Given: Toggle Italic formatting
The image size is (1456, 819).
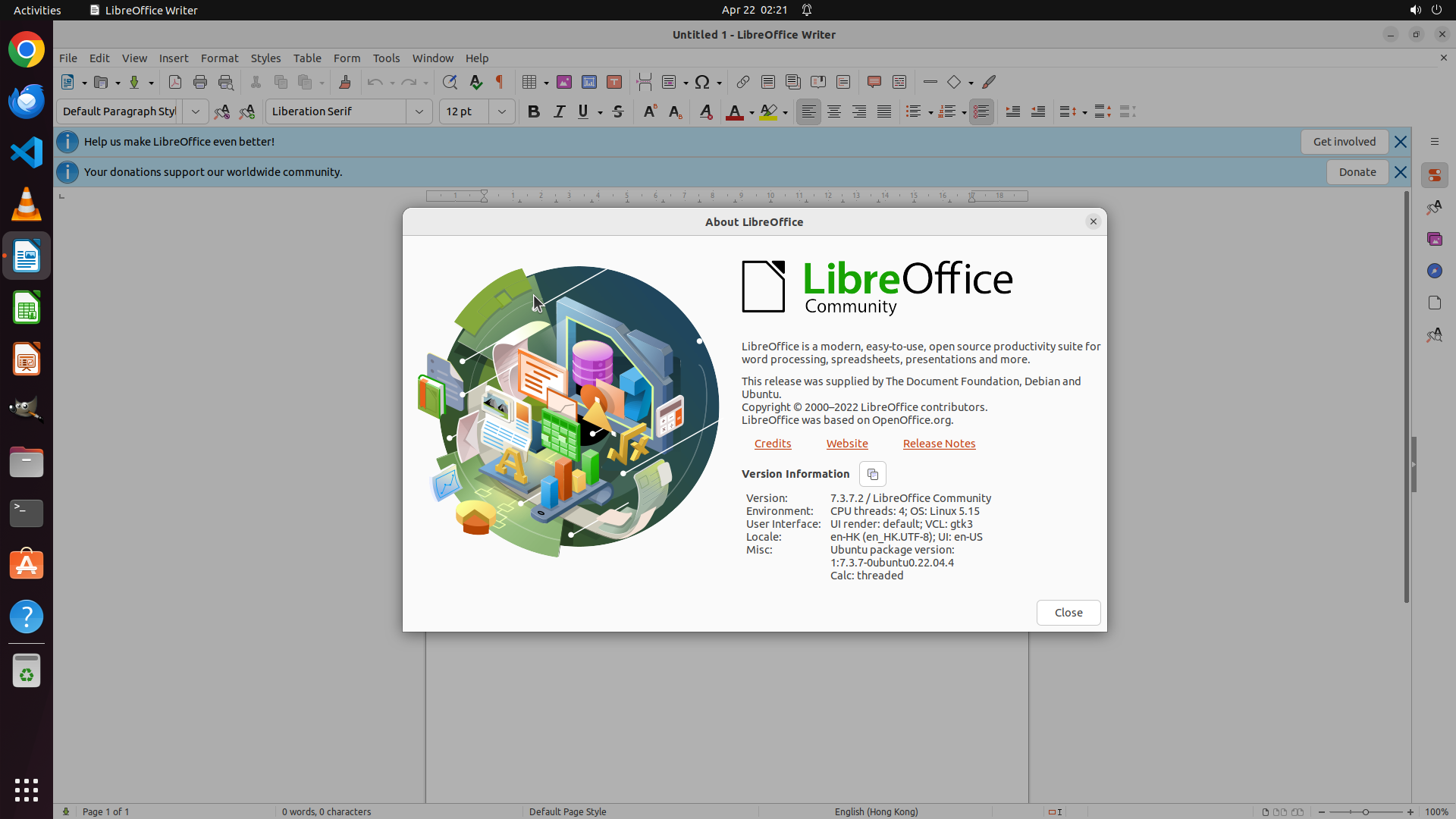Looking at the screenshot, I should pos(559,111).
